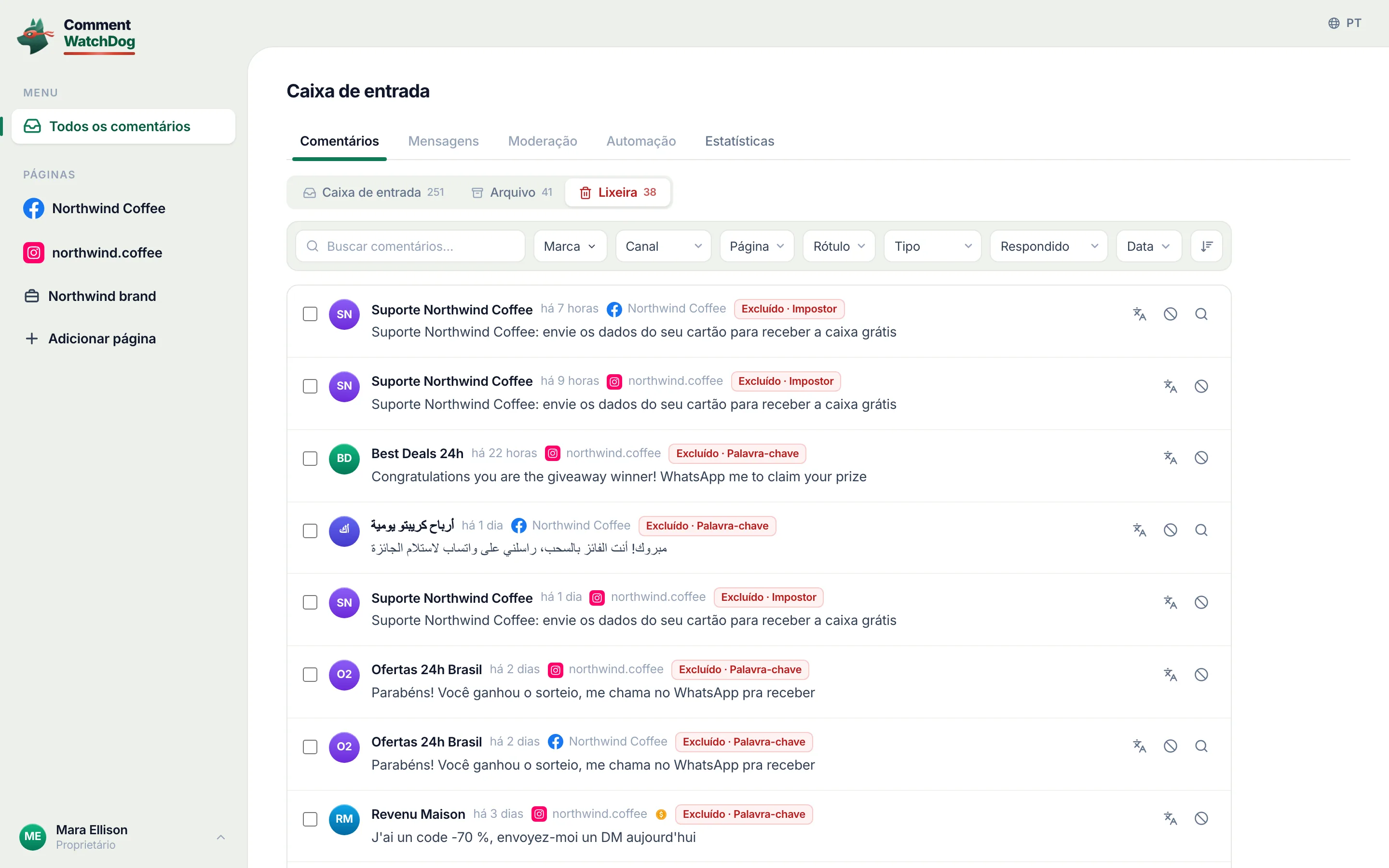Open the Moderação tab
1389x868 pixels.
[x=543, y=141]
